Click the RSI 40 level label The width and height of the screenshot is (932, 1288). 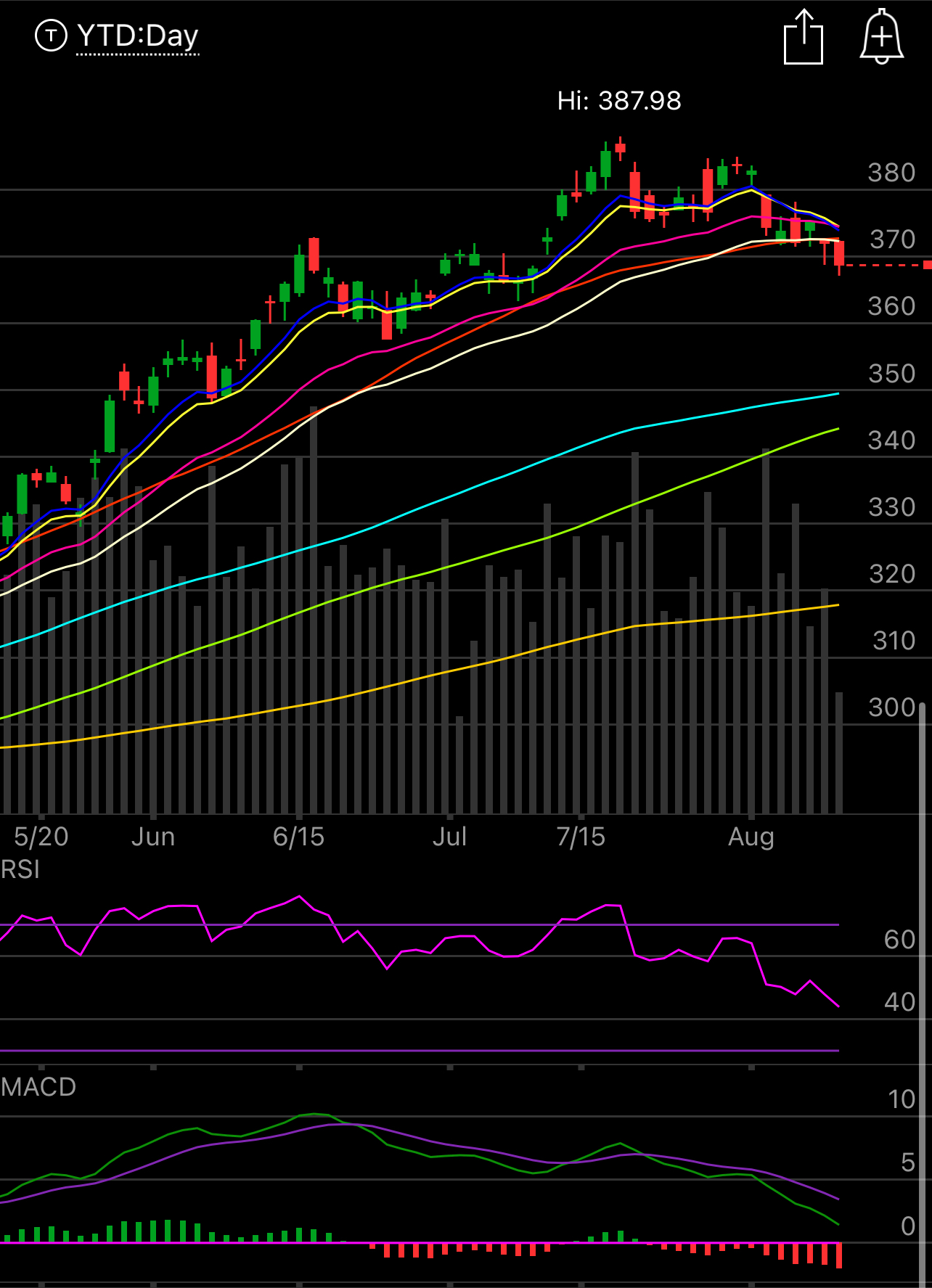pyautogui.click(x=899, y=1002)
